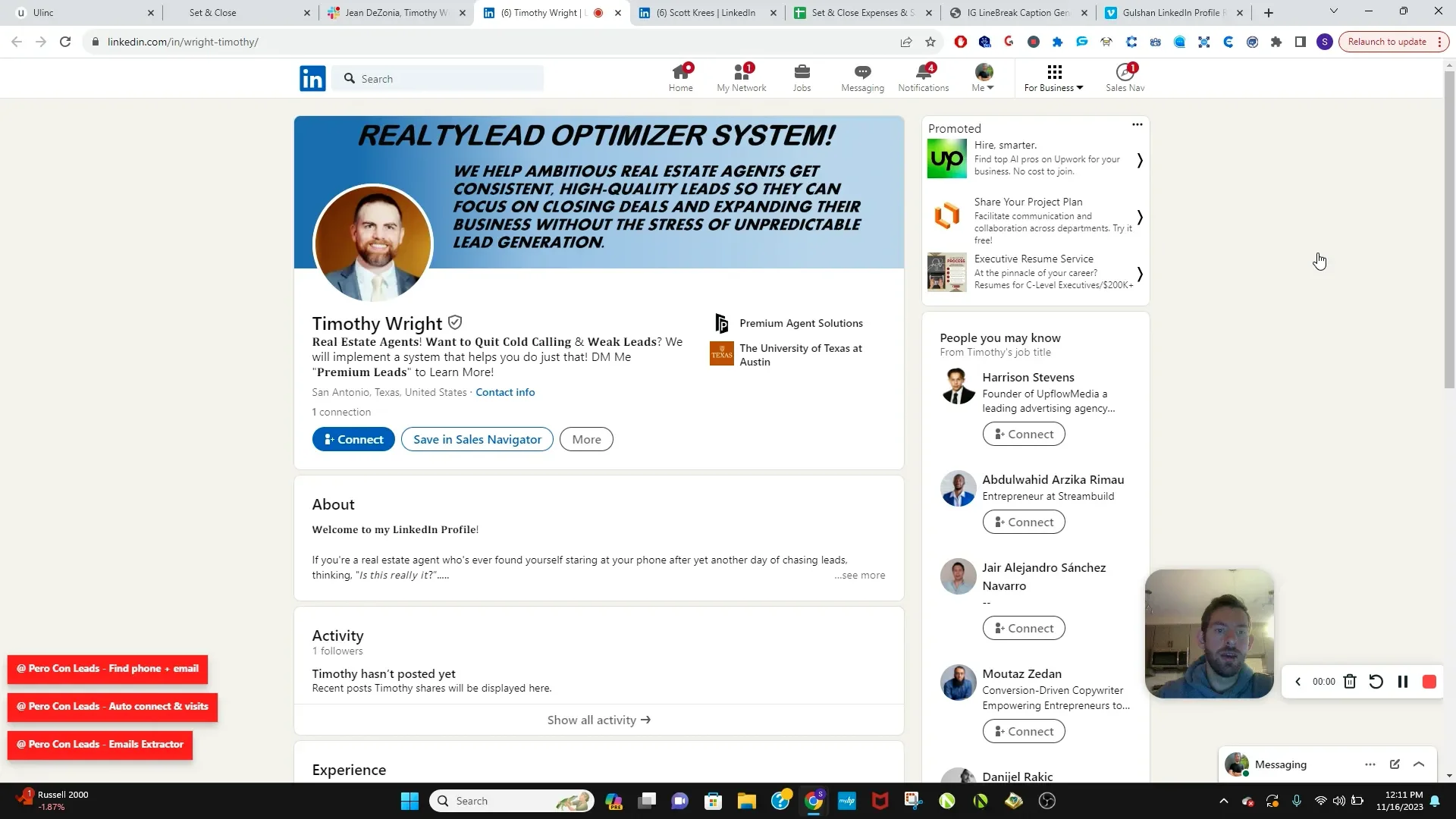The width and height of the screenshot is (1456, 819).
Task: Expand Timothy's About section see more
Action: [x=859, y=575]
